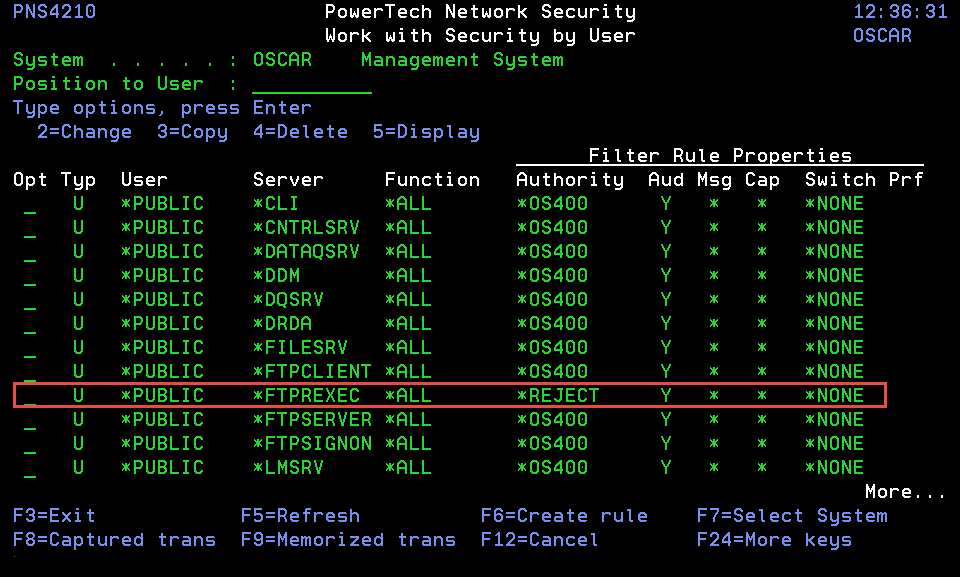Screen dimensions: 960x577
Task: Select F6=Create rule at the bottom
Action: click(x=564, y=516)
